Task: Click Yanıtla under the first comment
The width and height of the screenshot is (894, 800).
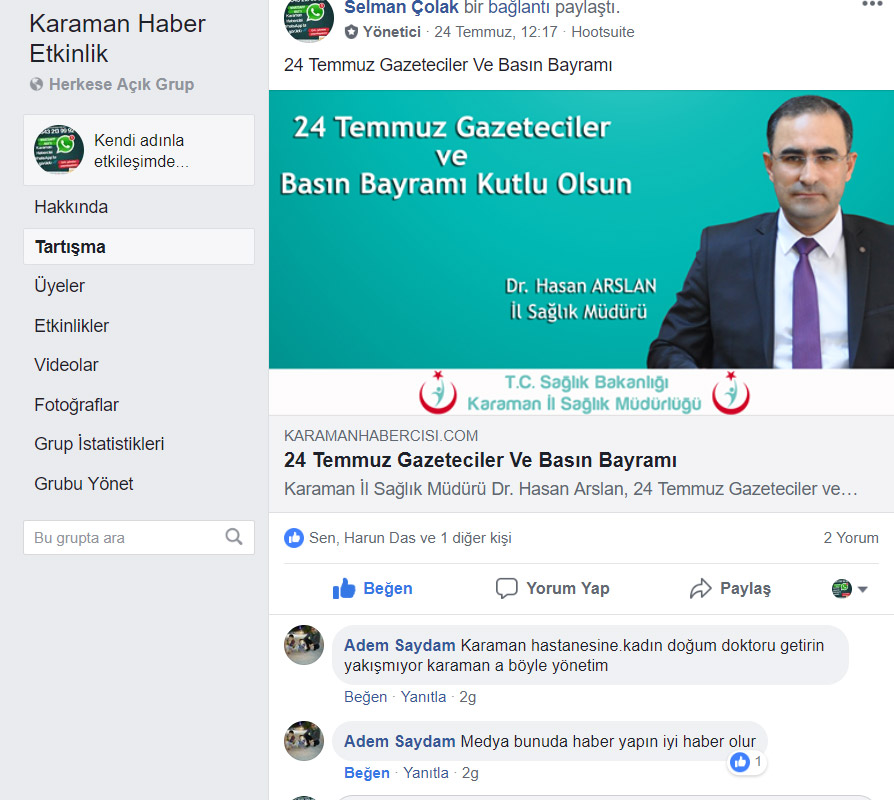Action: [423, 697]
